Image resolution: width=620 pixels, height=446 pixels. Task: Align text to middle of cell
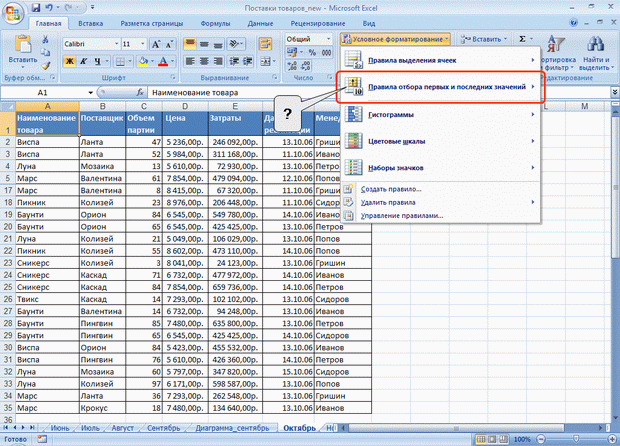(204, 44)
